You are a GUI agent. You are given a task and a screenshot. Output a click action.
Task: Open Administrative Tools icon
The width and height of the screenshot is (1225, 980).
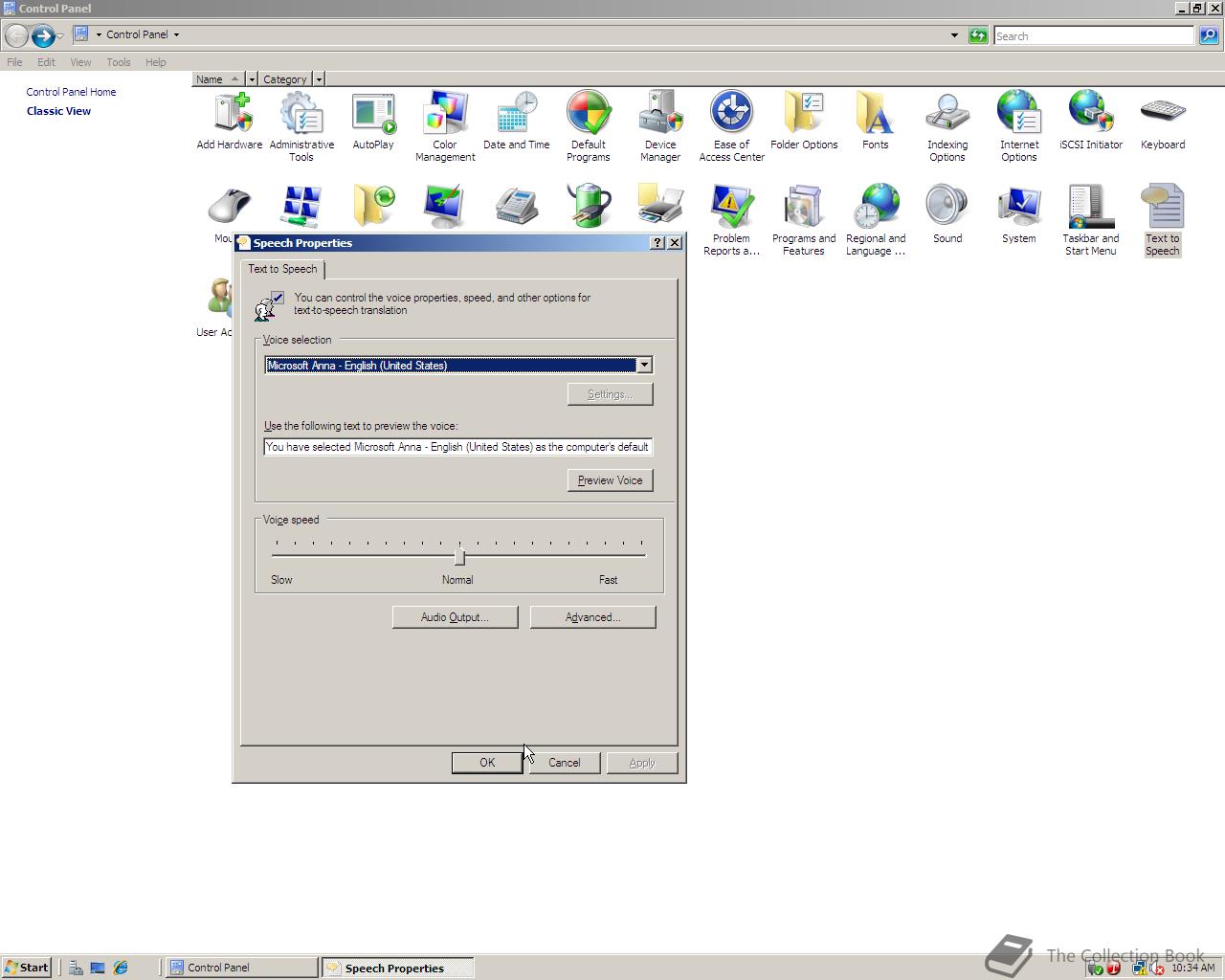click(x=301, y=127)
